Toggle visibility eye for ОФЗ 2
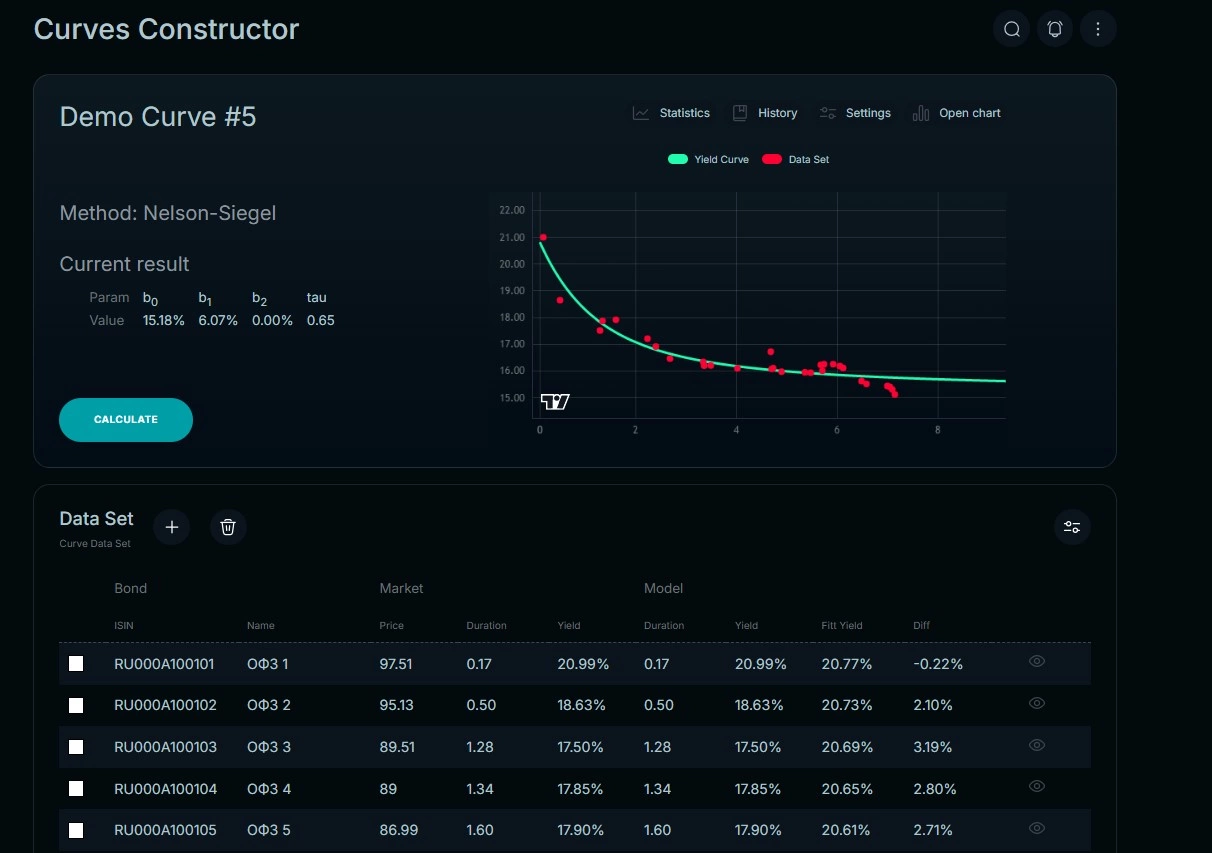 point(1037,703)
